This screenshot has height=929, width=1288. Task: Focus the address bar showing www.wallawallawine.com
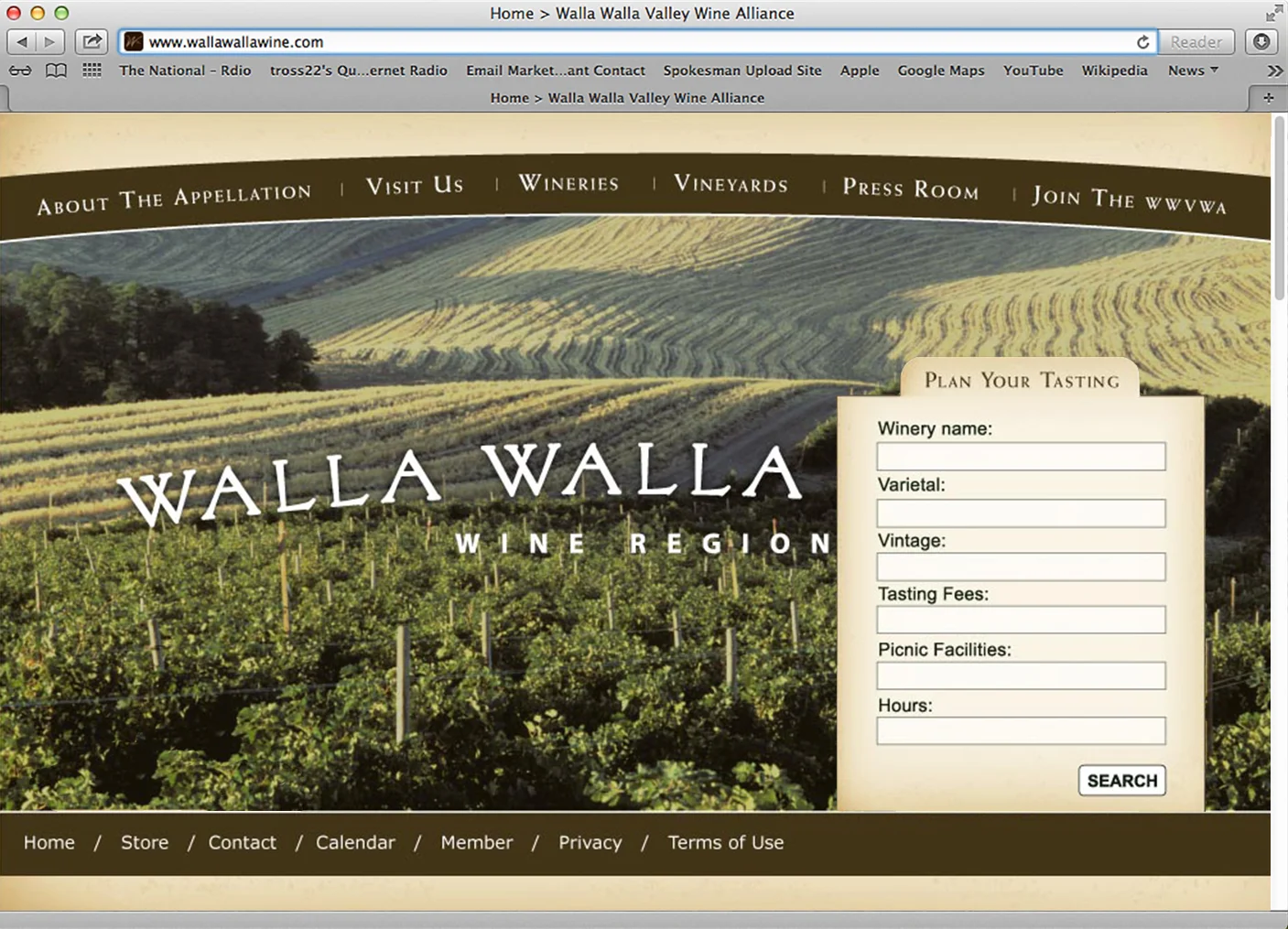click(x=639, y=42)
